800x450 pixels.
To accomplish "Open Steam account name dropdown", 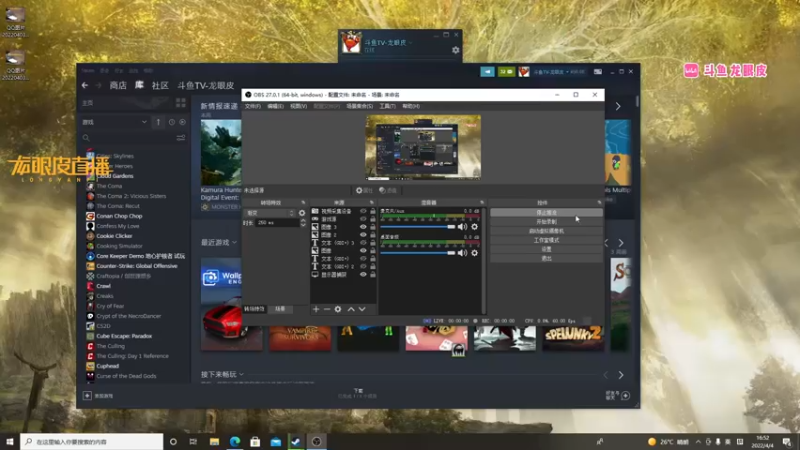I will pyautogui.click(x=559, y=72).
